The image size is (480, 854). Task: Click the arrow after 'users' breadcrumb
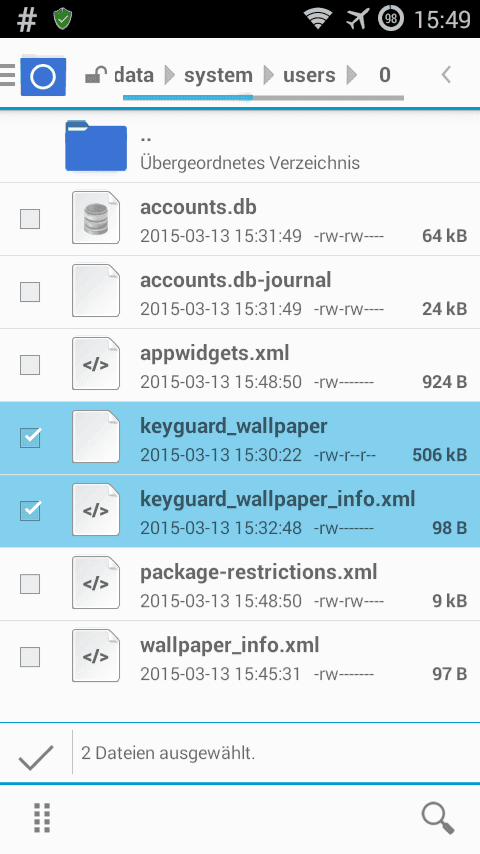[352, 75]
